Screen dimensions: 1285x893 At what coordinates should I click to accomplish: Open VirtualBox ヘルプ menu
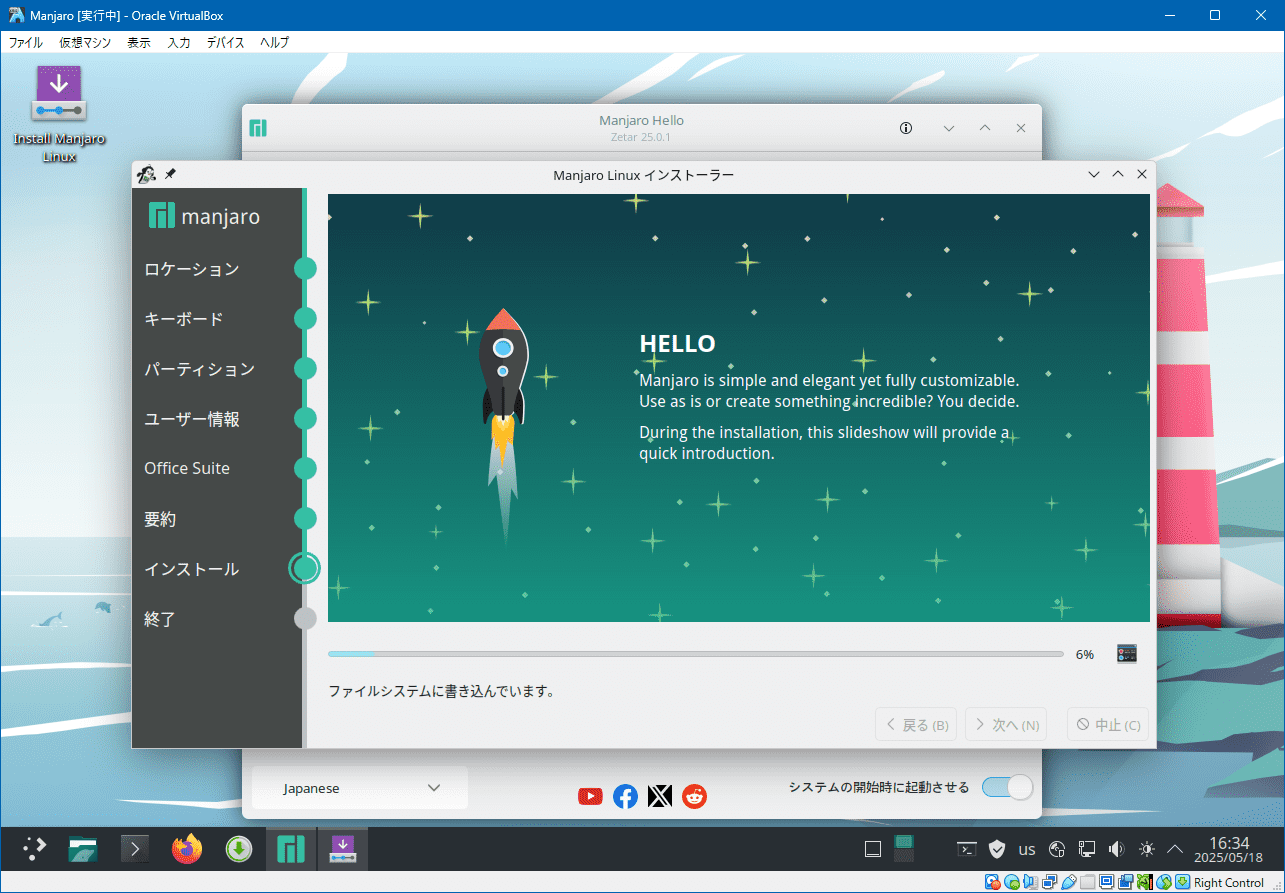(275, 42)
